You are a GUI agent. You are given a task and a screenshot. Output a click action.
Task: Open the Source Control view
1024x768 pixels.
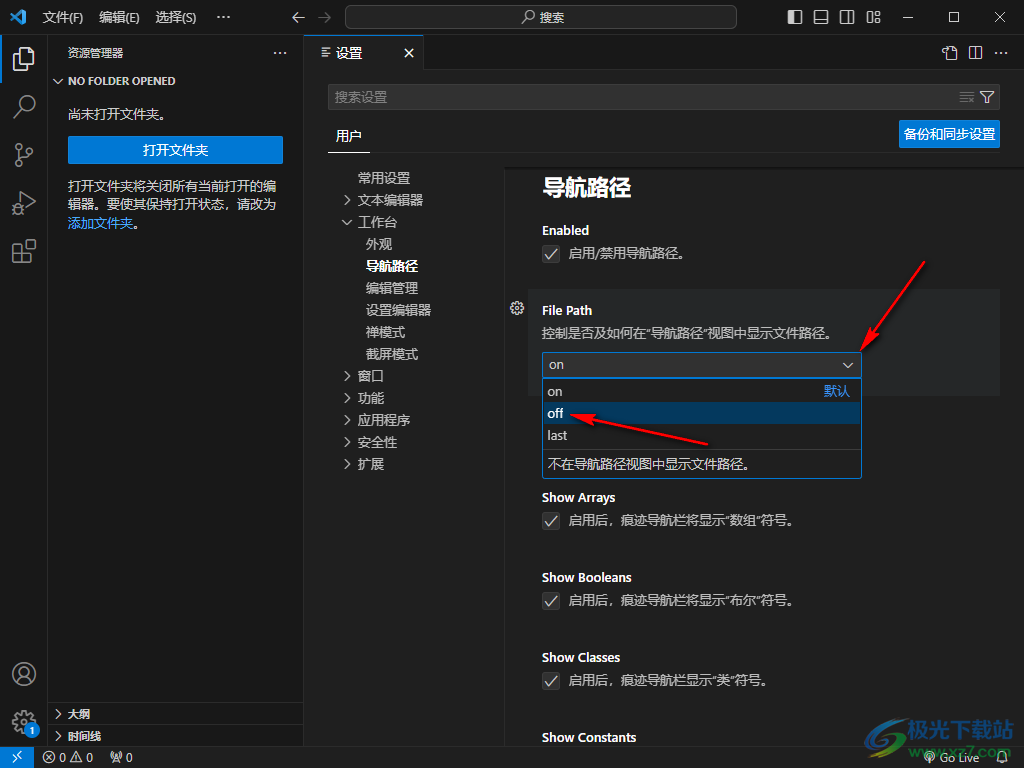24,154
